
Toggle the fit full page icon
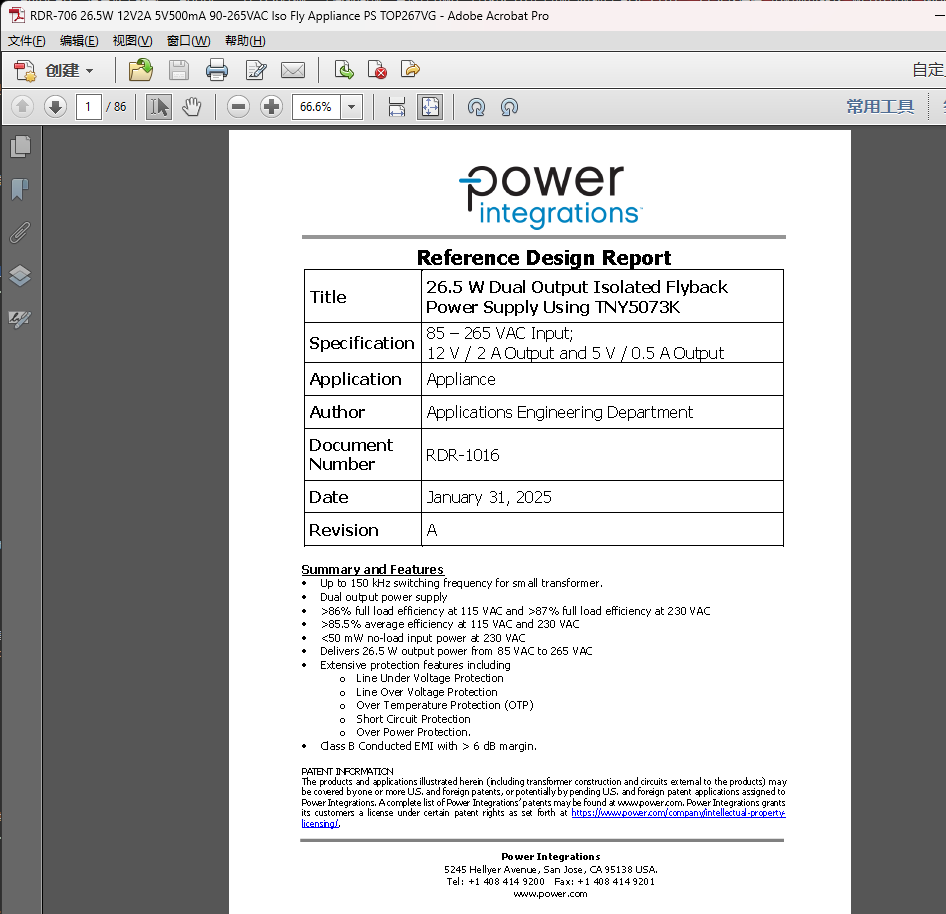430,107
